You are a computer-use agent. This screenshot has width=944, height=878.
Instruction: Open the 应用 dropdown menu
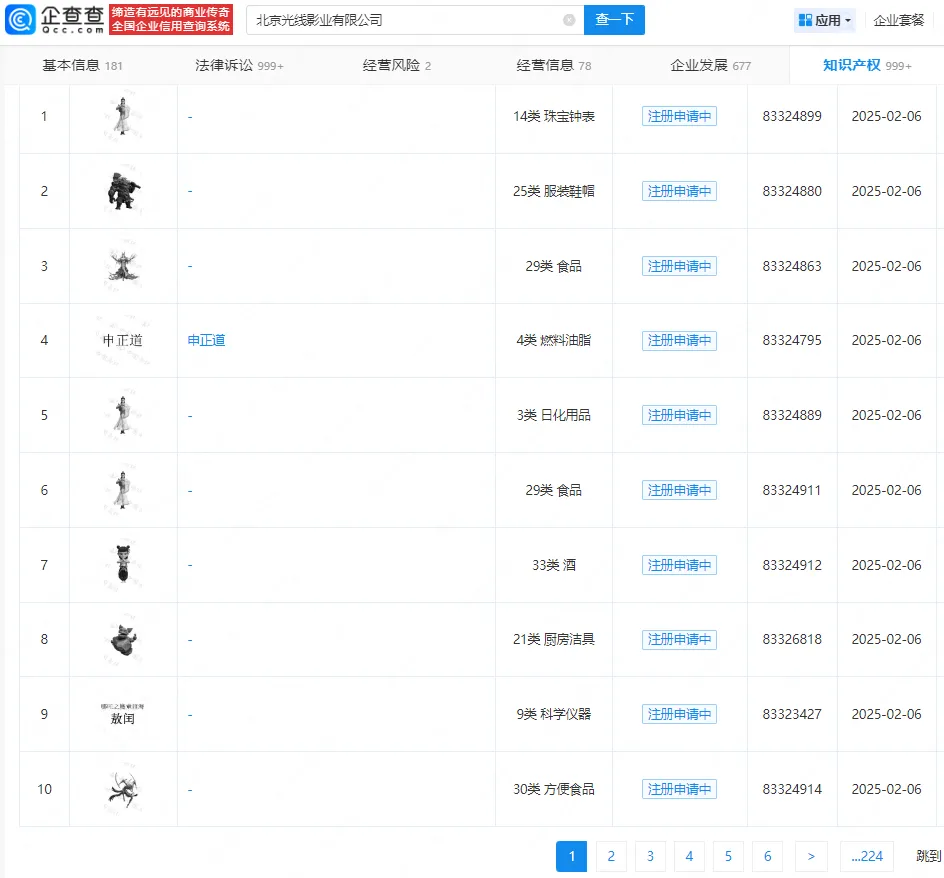click(x=824, y=20)
